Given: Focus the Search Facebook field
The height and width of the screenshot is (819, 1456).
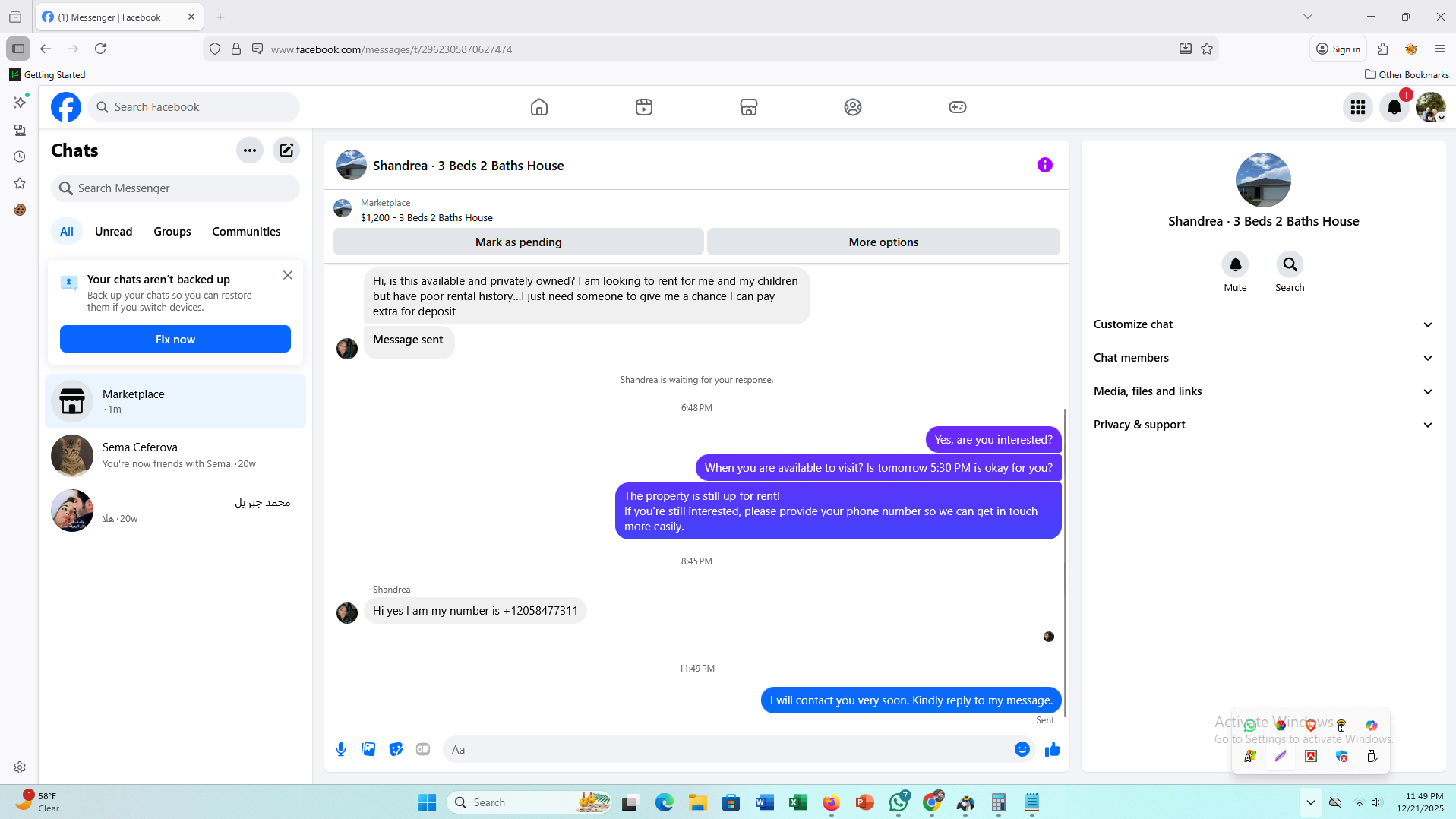Looking at the screenshot, I should [194, 107].
